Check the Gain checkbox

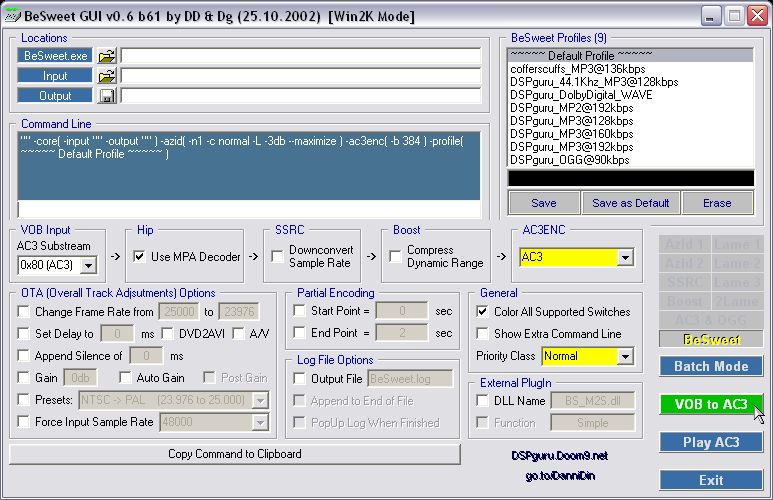(23, 378)
